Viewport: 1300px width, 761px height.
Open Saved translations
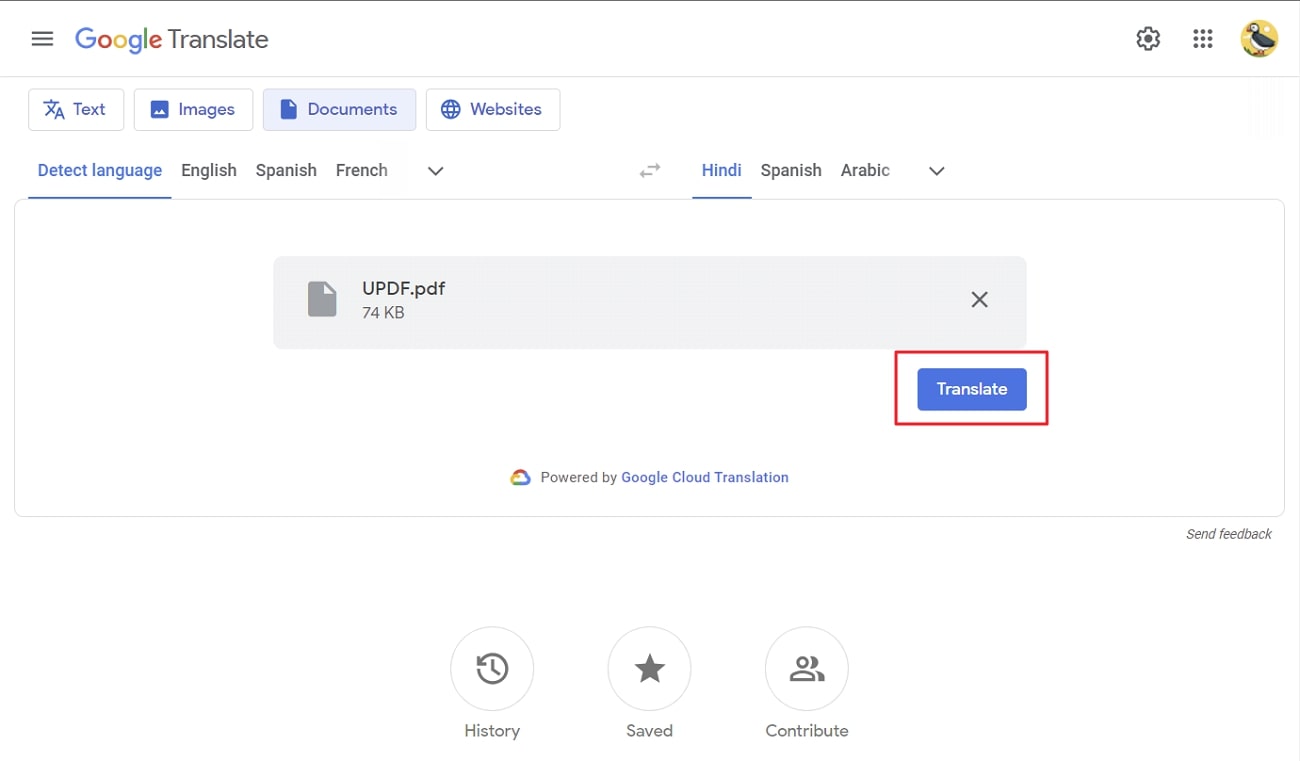[x=649, y=668]
